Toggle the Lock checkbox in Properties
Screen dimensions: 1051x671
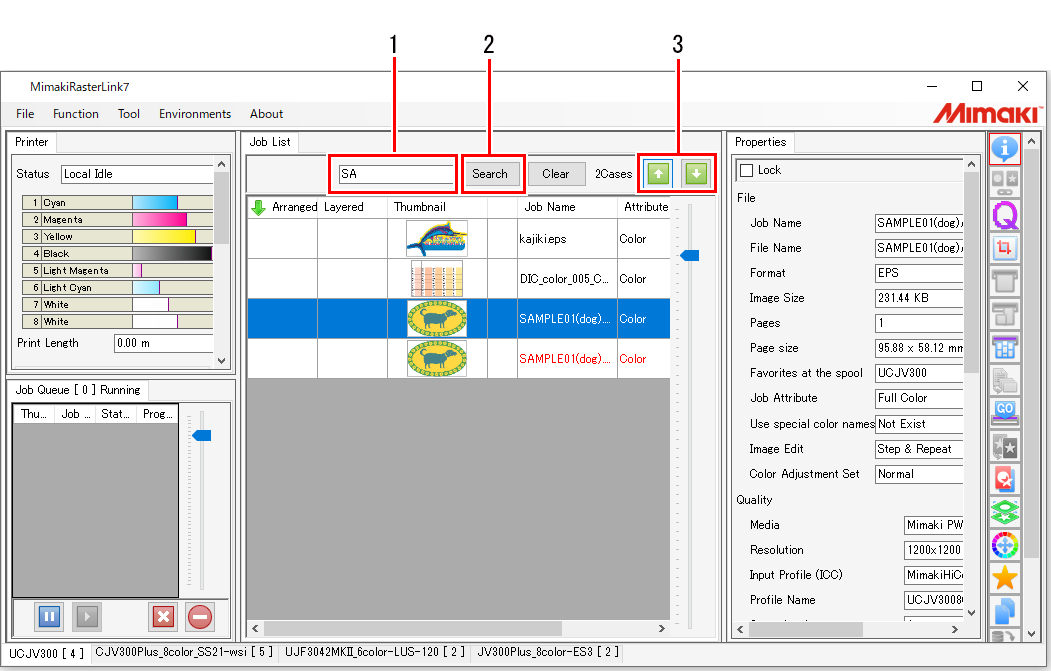pos(746,171)
